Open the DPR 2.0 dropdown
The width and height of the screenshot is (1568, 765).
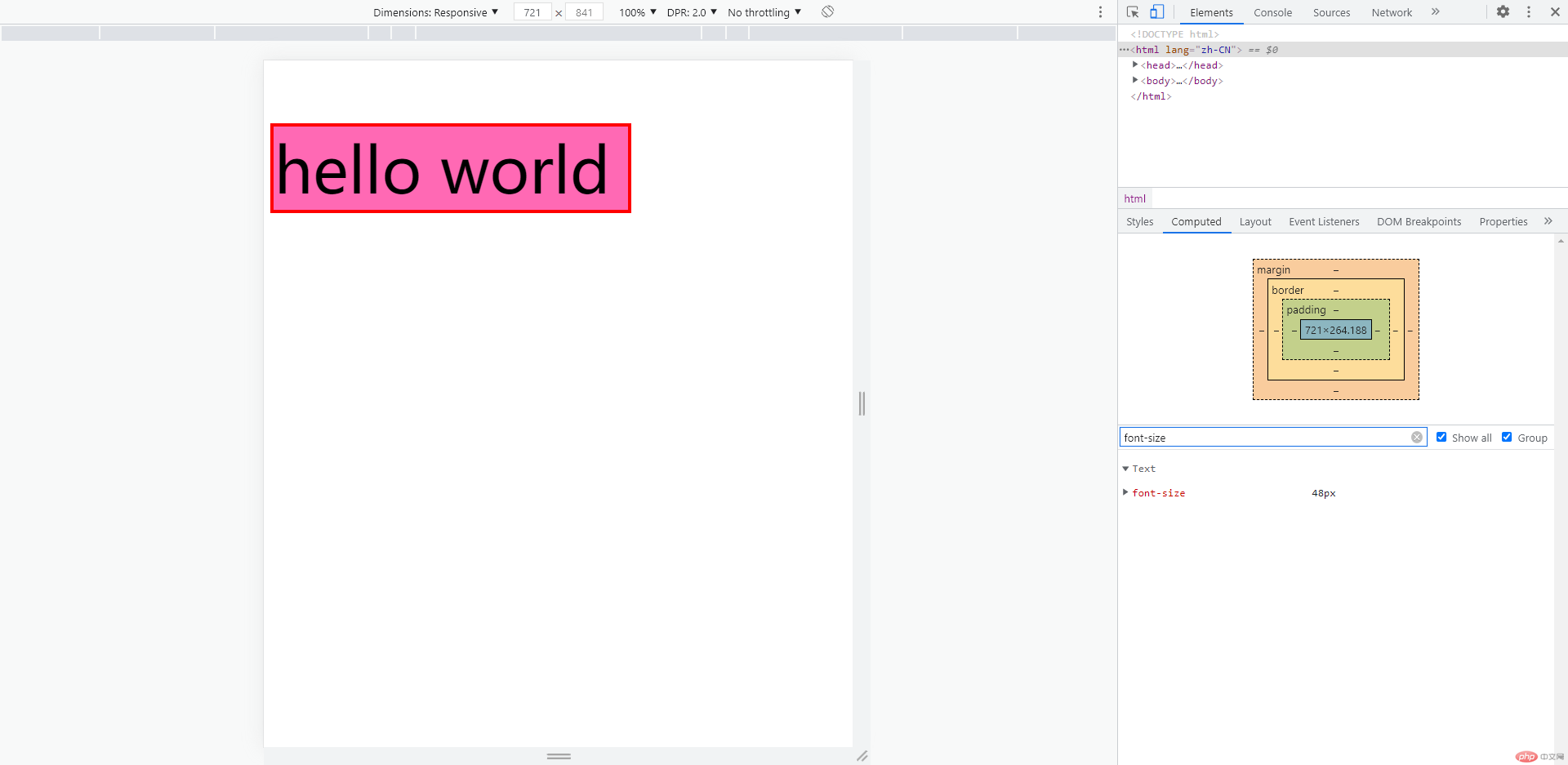(692, 12)
